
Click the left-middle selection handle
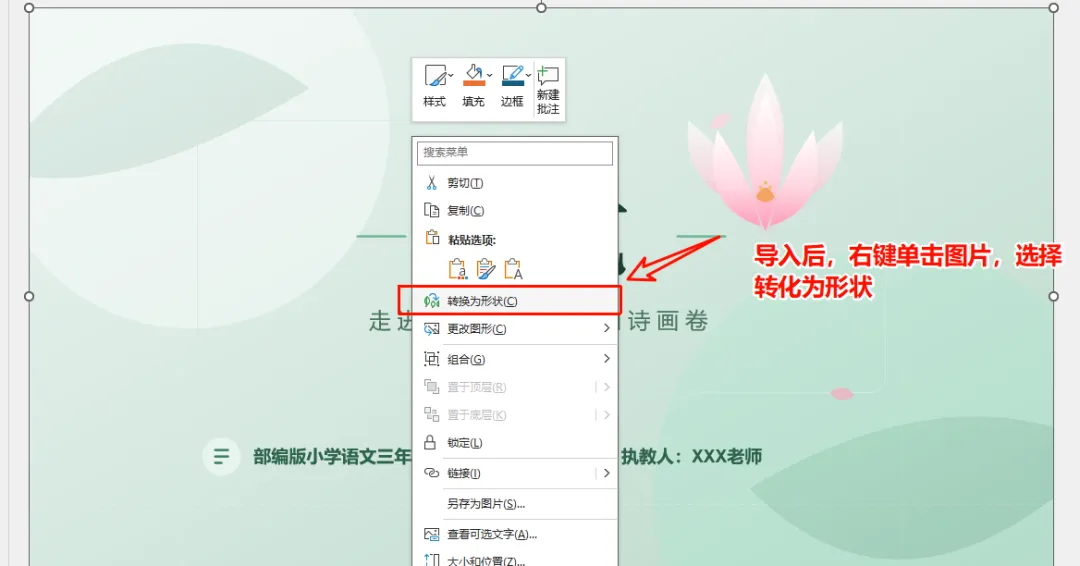tap(29, 296)
